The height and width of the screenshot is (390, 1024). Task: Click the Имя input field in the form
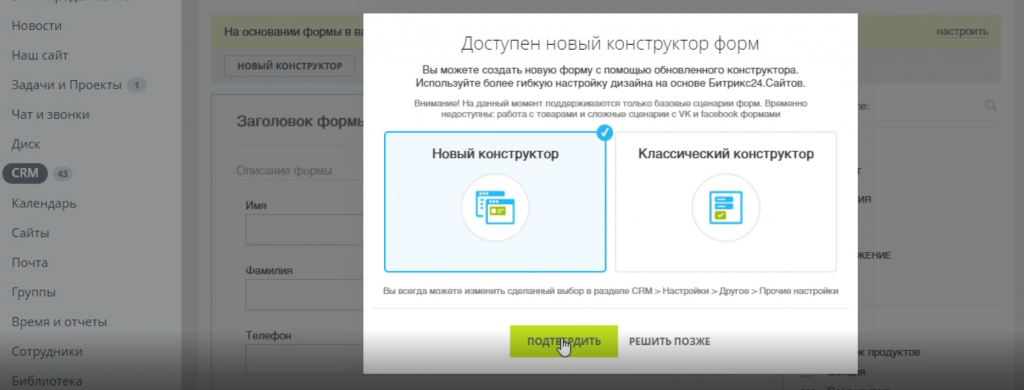point(304,231)
